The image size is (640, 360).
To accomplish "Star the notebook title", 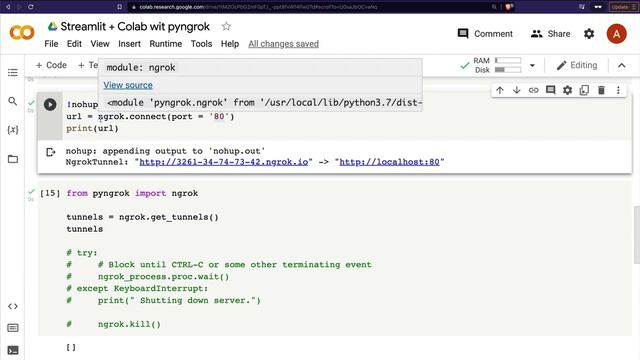I will (226, 27).
